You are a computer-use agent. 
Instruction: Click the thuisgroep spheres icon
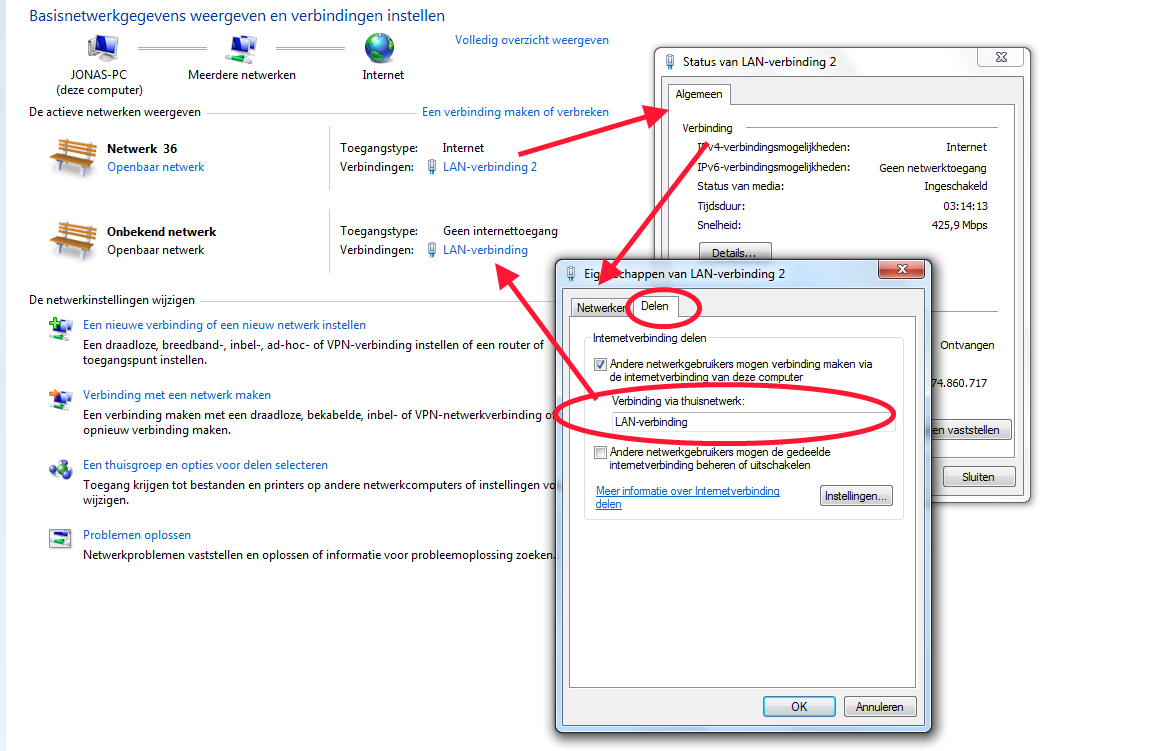(60, 469)
